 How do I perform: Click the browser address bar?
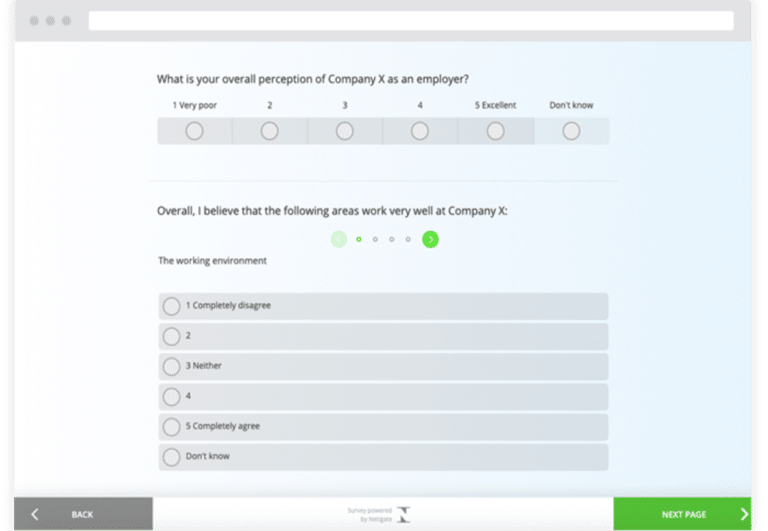410,21
